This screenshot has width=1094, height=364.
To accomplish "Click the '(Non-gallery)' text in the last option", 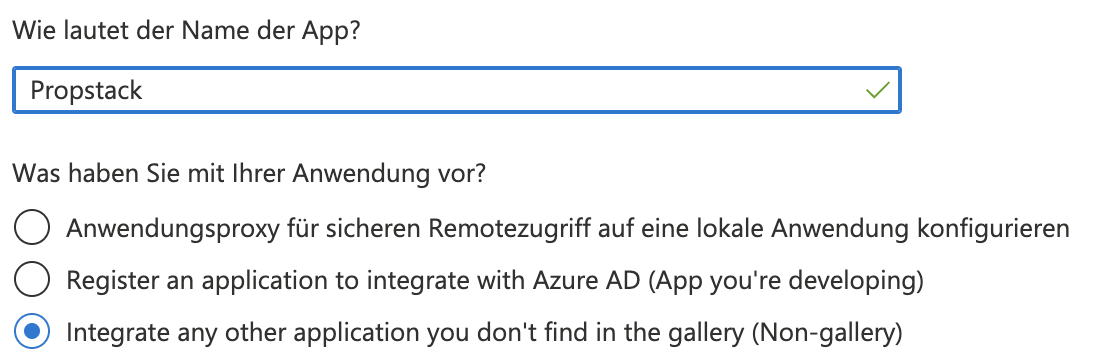I will point(827,333).
